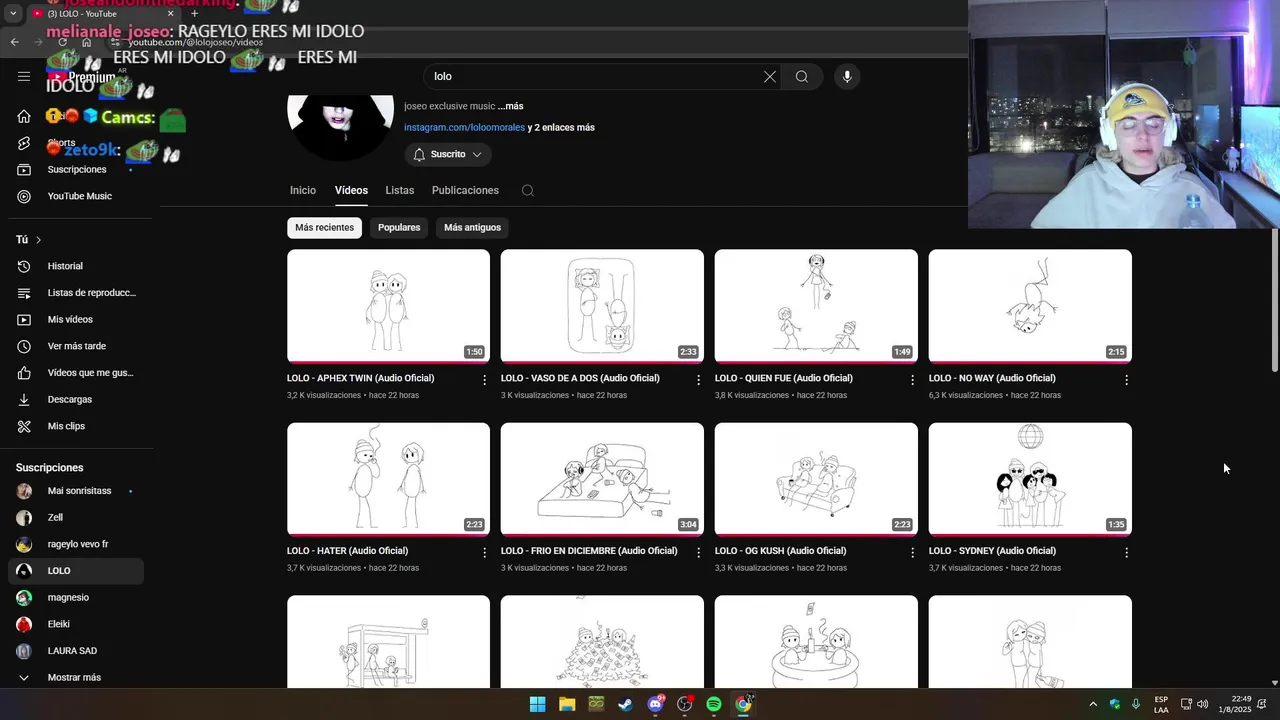Viewport: 1280px width, 720px height.
Task: Switch to the Listas channel tab
Action: (399, 190)
